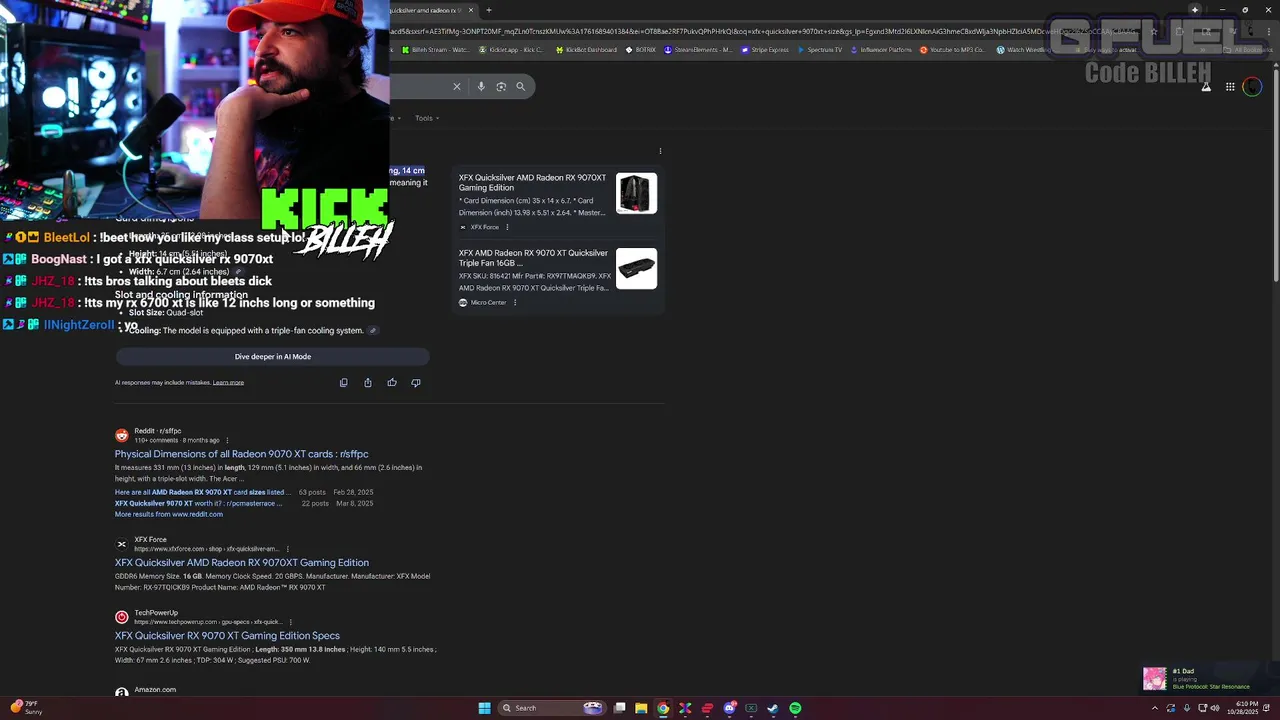The image size is (1280, 720).
Task: Open Google Lens image search icon
Action: (x=501, y=87)
